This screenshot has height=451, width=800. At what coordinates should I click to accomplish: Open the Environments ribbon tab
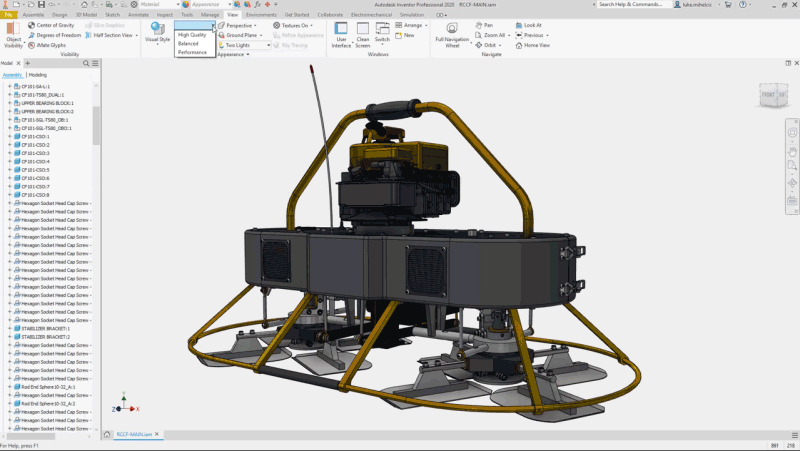click(x=261, y=15)
